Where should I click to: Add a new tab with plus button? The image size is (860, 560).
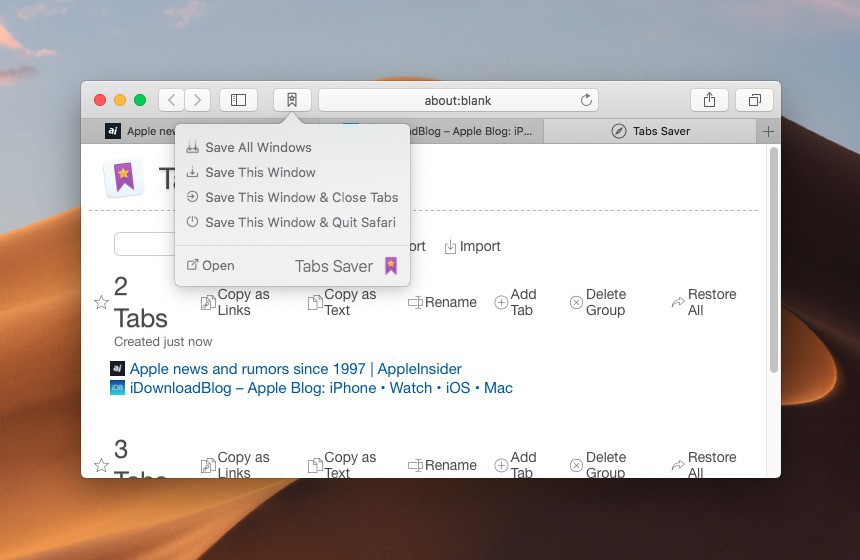768,132
